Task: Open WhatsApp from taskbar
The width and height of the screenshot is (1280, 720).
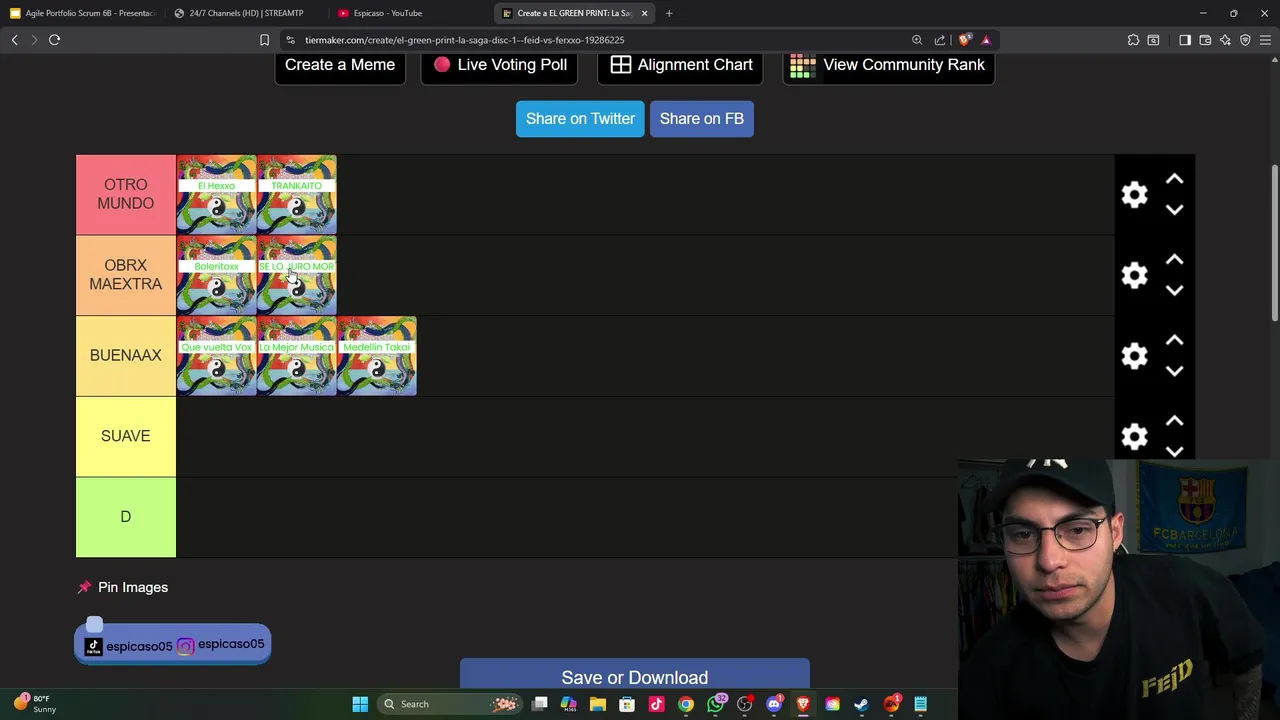Action: [715, 704]
